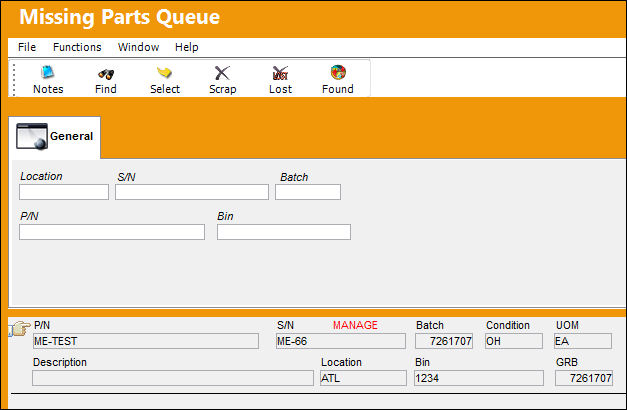Open the Window menu
Viewport: 627px width, 410px height.
(138, 47)
